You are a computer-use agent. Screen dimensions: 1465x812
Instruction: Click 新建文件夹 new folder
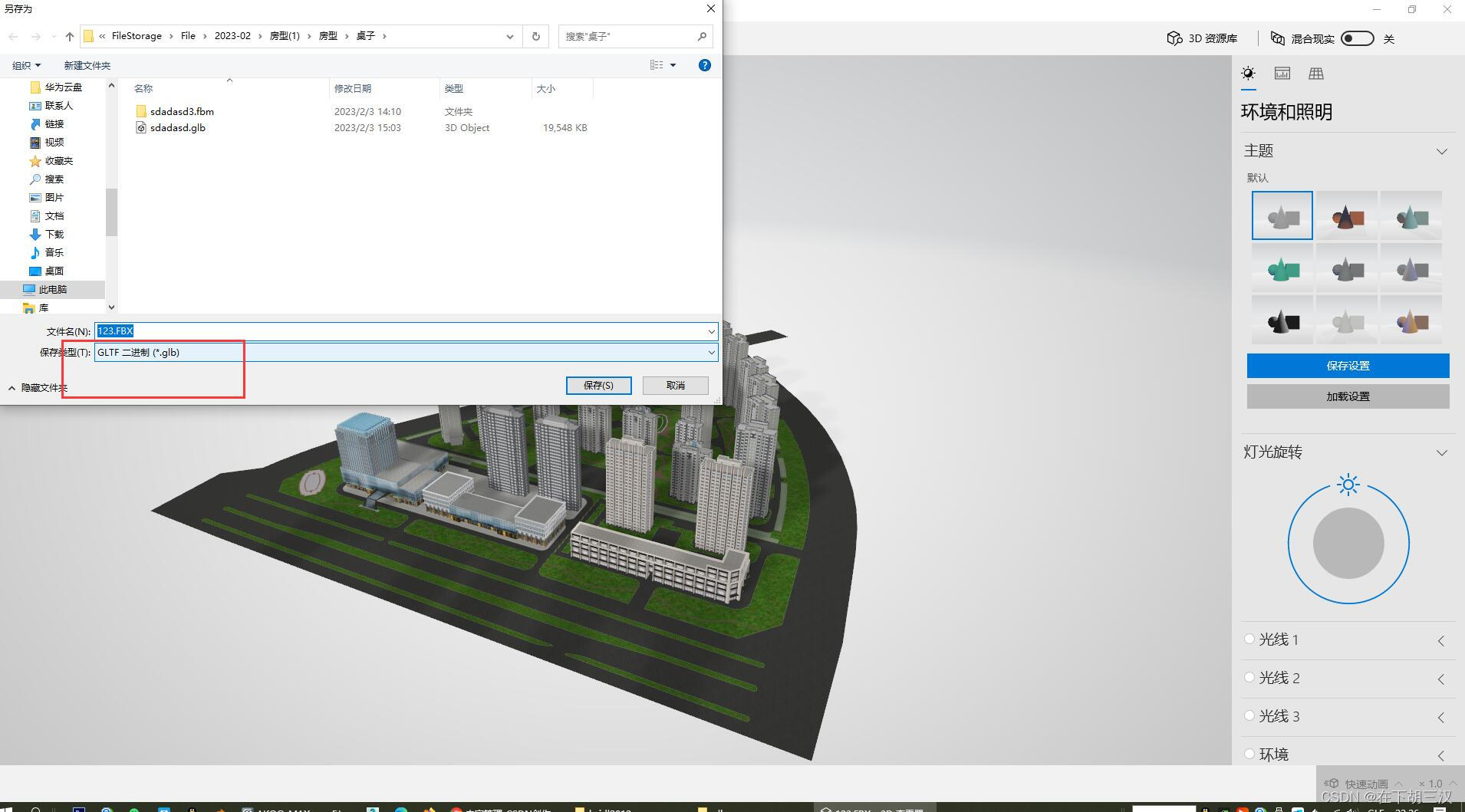point(87,66)
